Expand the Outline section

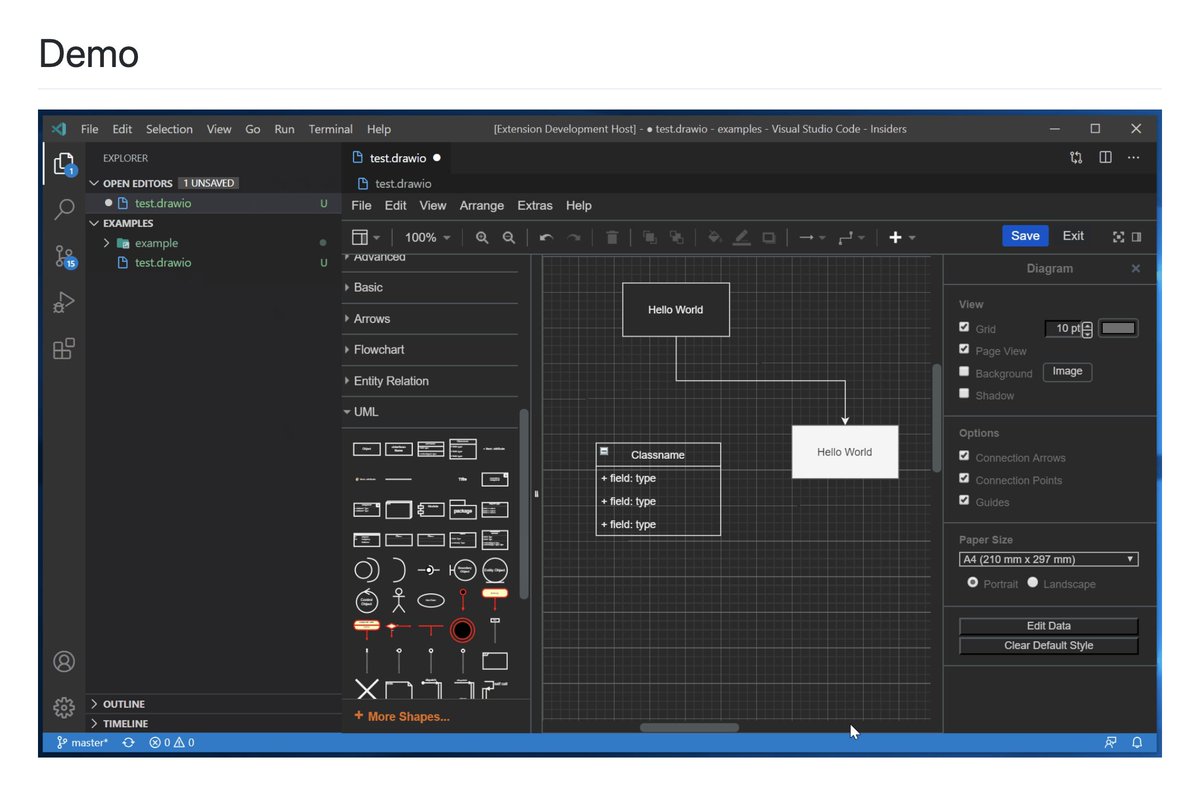click(214, 704)
